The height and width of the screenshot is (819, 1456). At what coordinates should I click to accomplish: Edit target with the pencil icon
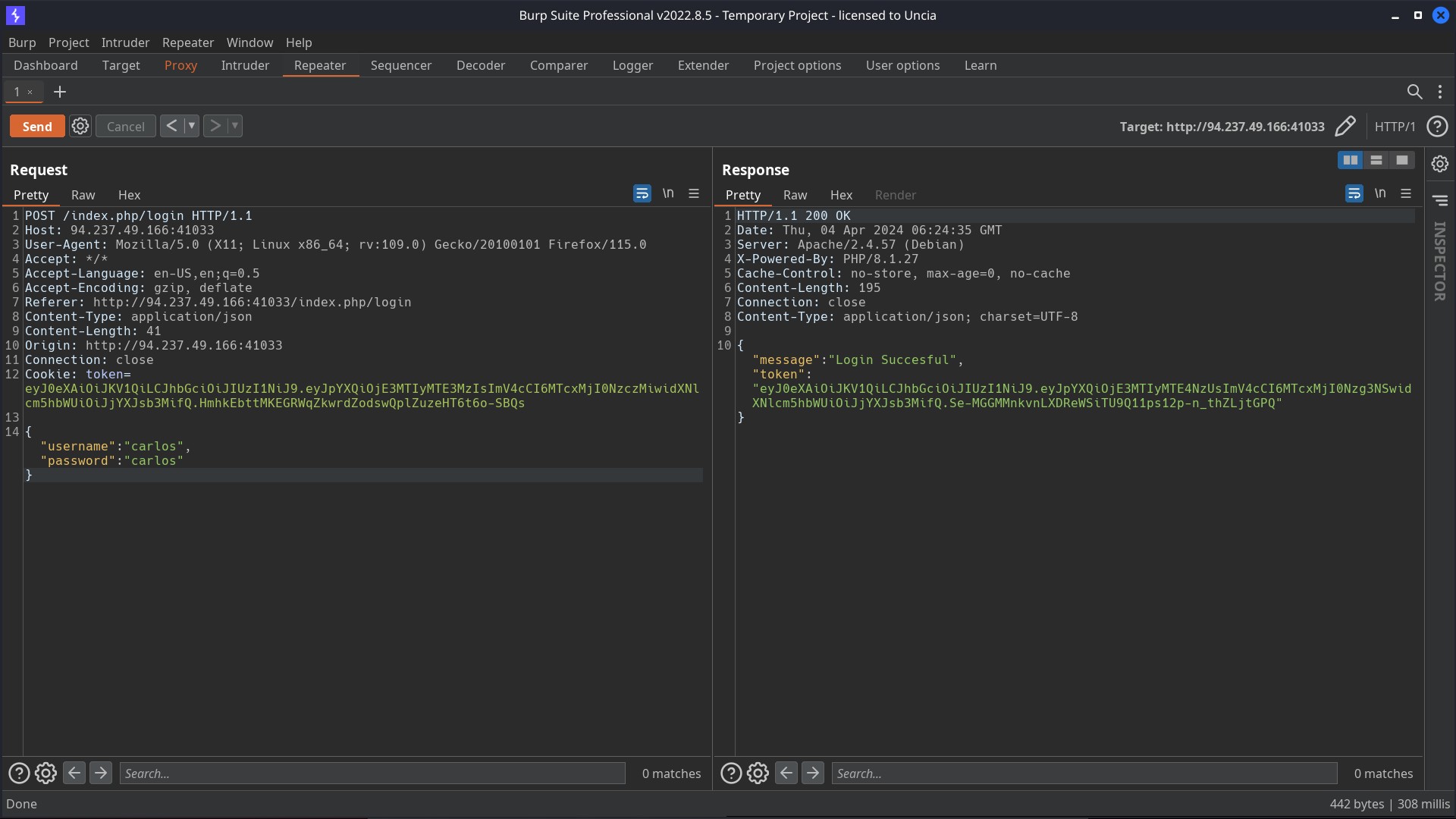click(x=1345, y=126)
